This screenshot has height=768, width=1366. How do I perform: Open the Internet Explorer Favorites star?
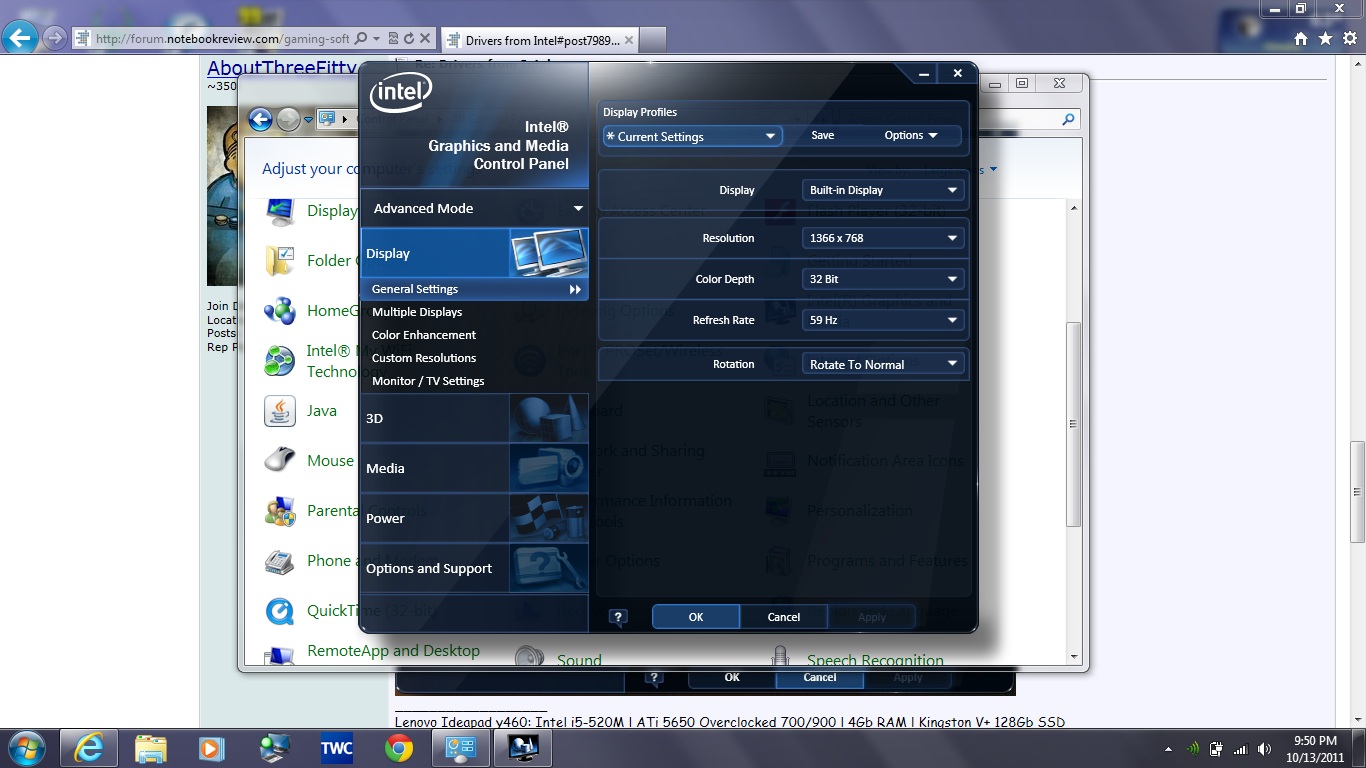click(1325, 39)
